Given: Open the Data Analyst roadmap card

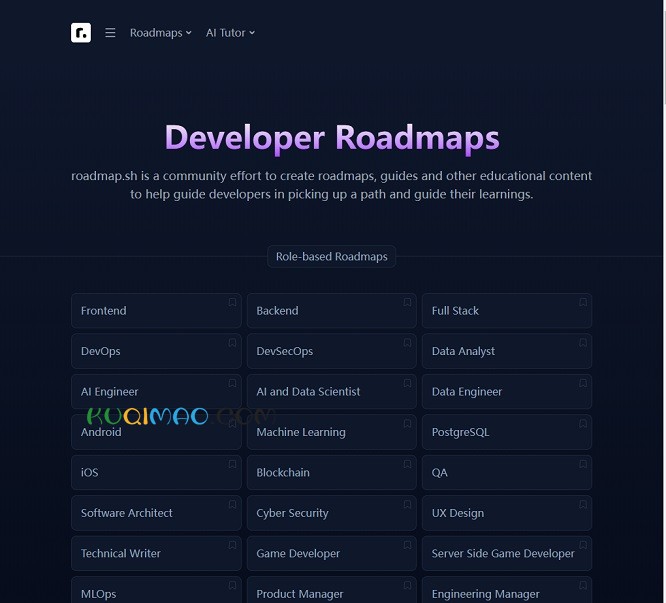Looking at the screenshot, I should (507, 351).
